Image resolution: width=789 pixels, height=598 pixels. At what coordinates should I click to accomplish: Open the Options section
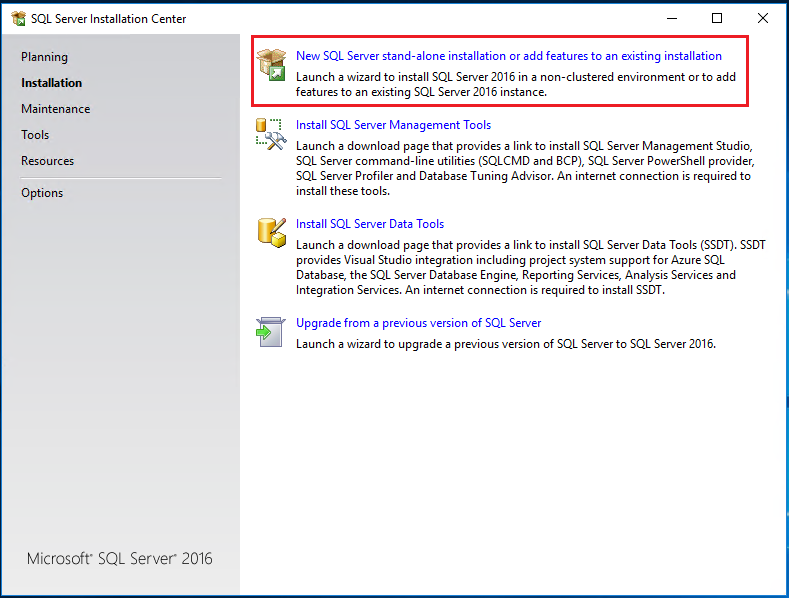coord(42,193)
